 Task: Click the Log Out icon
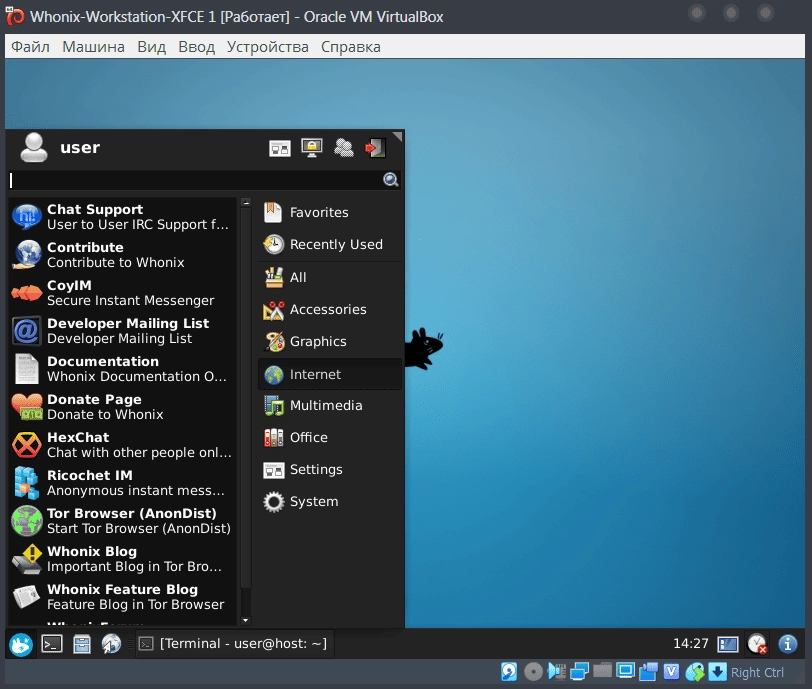pos(375,148)
